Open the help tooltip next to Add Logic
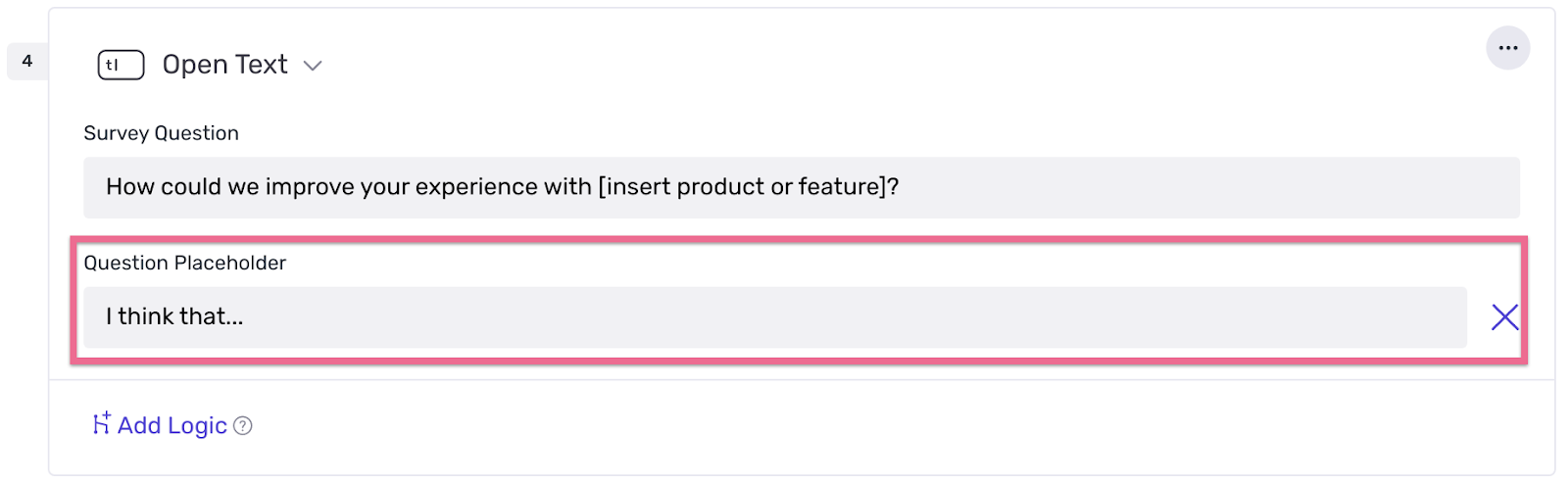The width and height of the screenshot is (1568, 483). pyautogui.click(x=243, y=426)
